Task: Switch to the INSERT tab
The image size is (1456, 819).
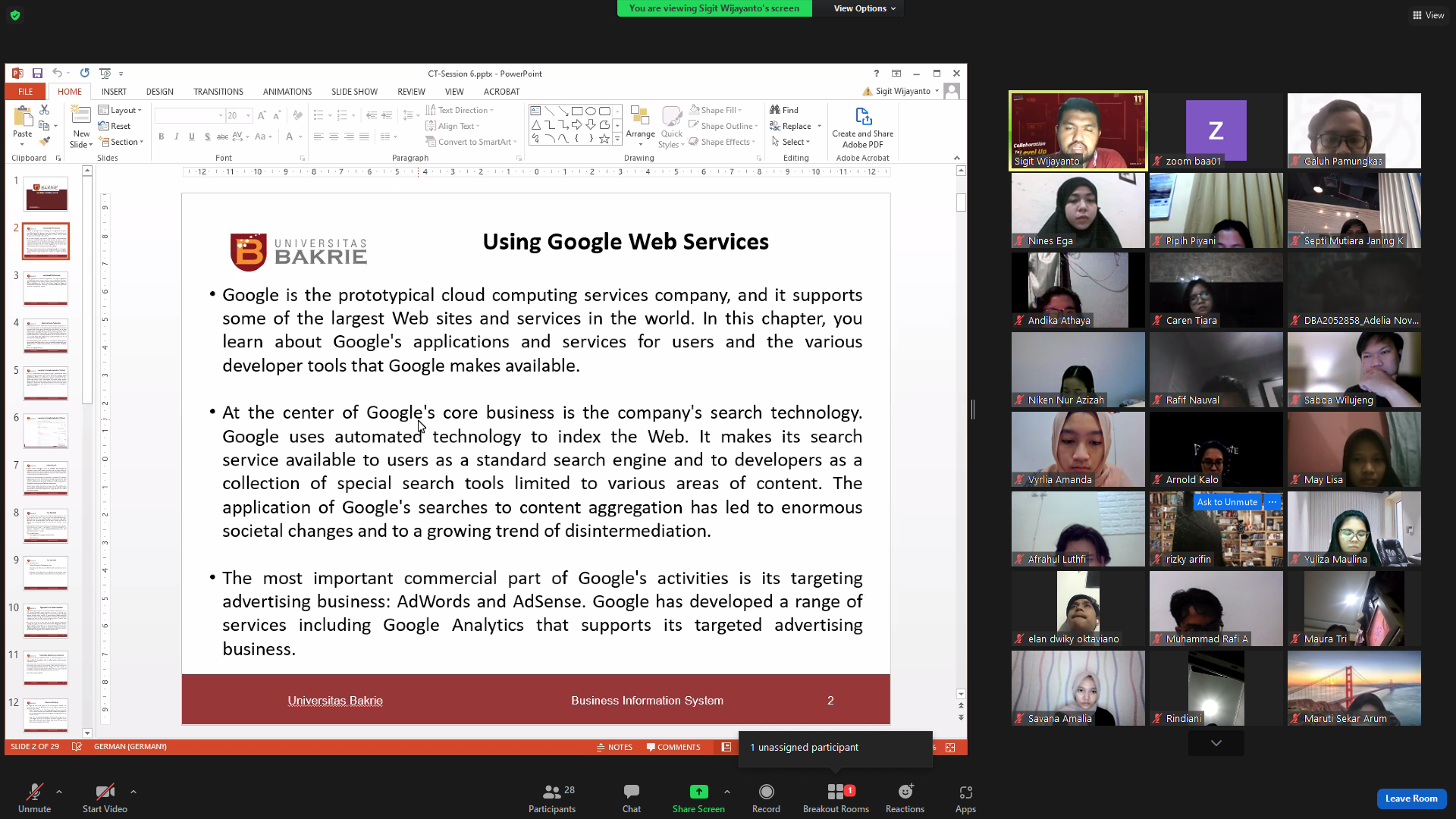Action: coord(114,92)
